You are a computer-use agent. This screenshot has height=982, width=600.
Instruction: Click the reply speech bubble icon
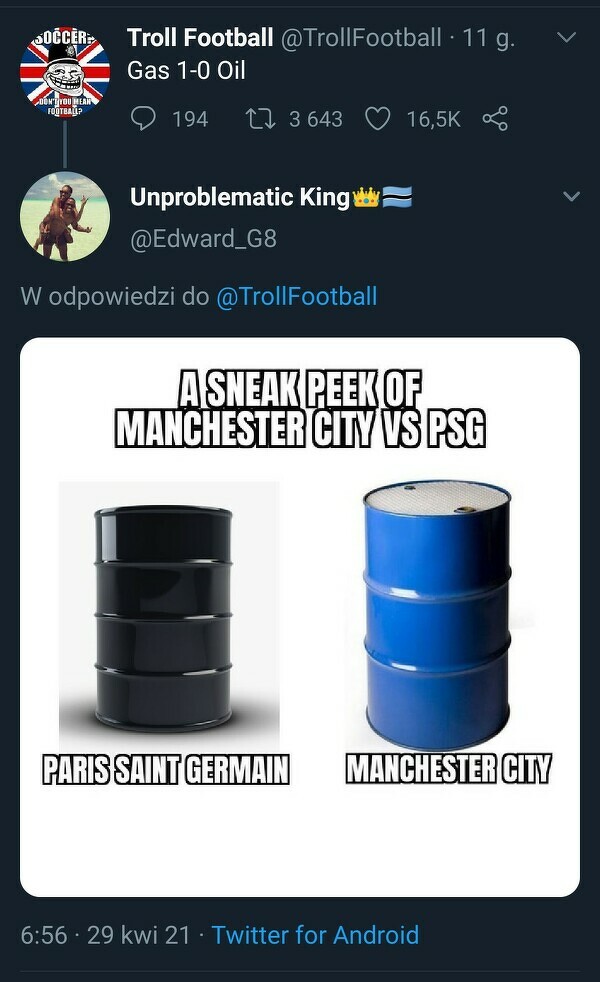click(x=145, y=119)
